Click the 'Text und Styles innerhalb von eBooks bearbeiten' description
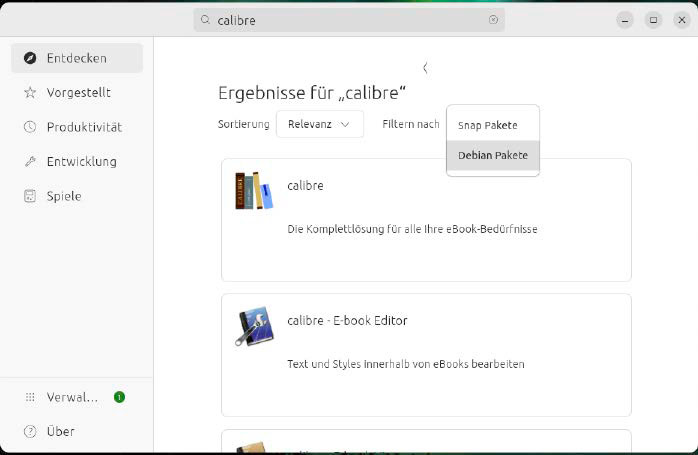 tap(406, 364)
